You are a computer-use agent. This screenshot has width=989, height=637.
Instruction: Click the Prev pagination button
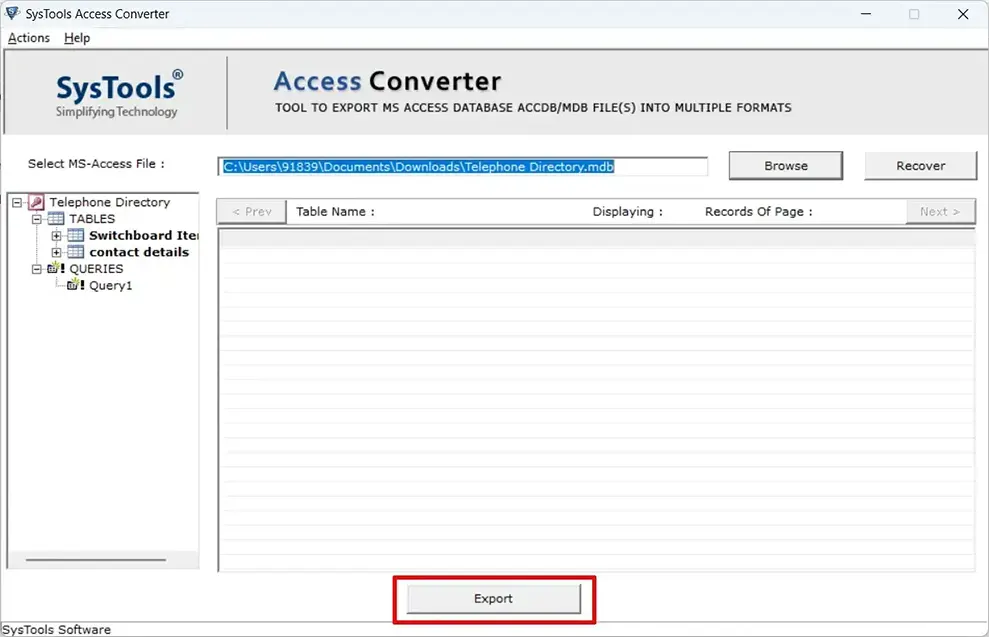(250, 211)
